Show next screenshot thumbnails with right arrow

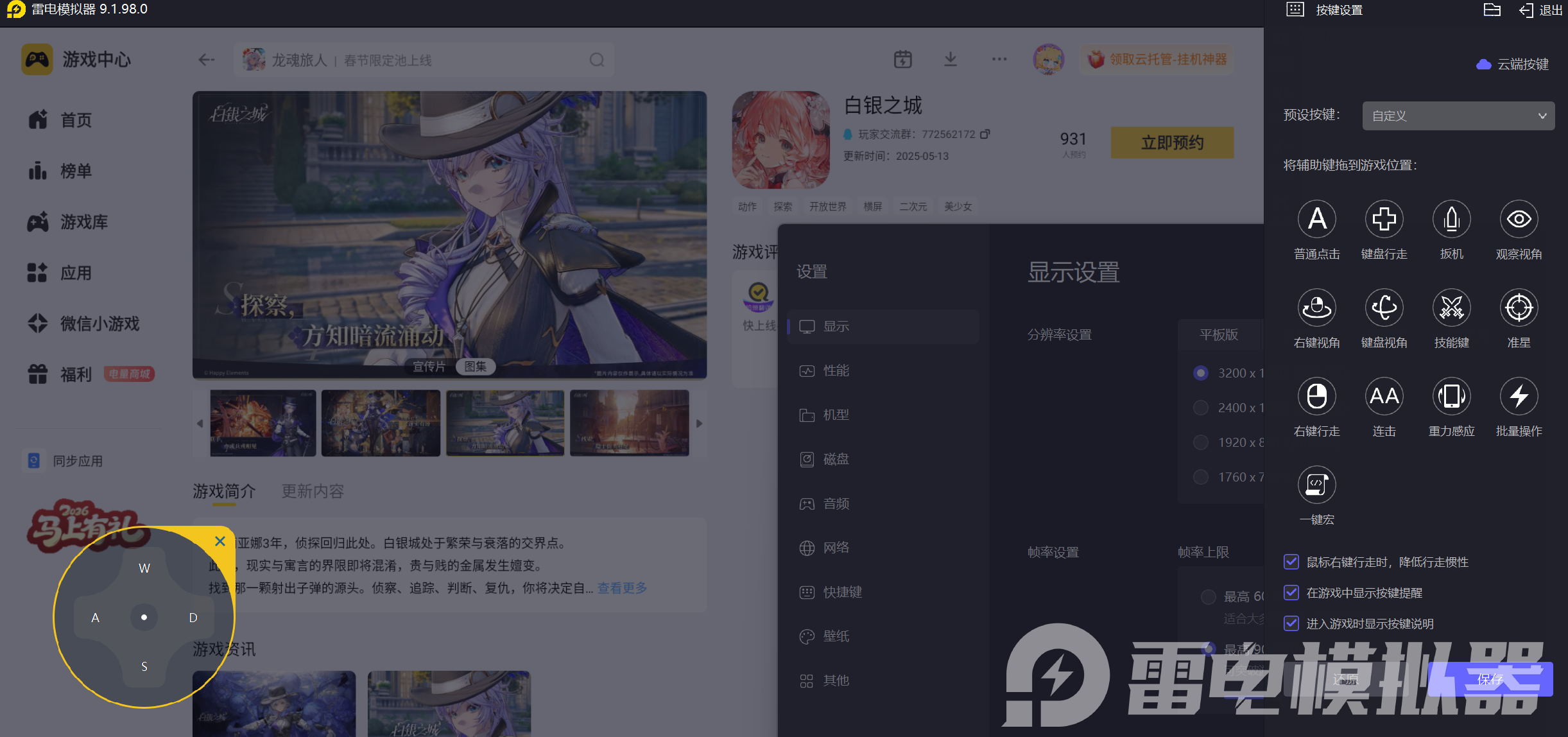[x=699, y=424]
